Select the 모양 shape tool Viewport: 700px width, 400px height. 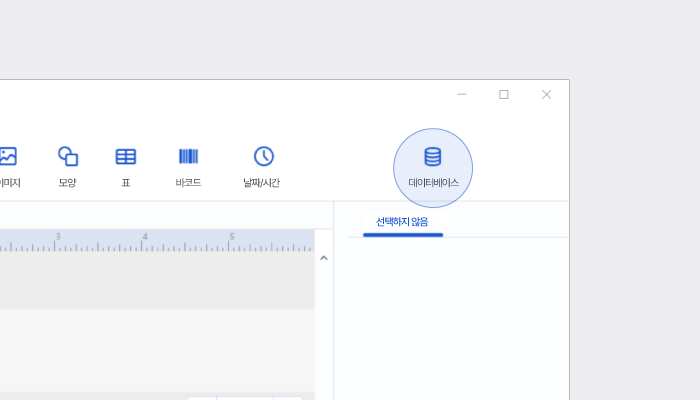(68, 167)
